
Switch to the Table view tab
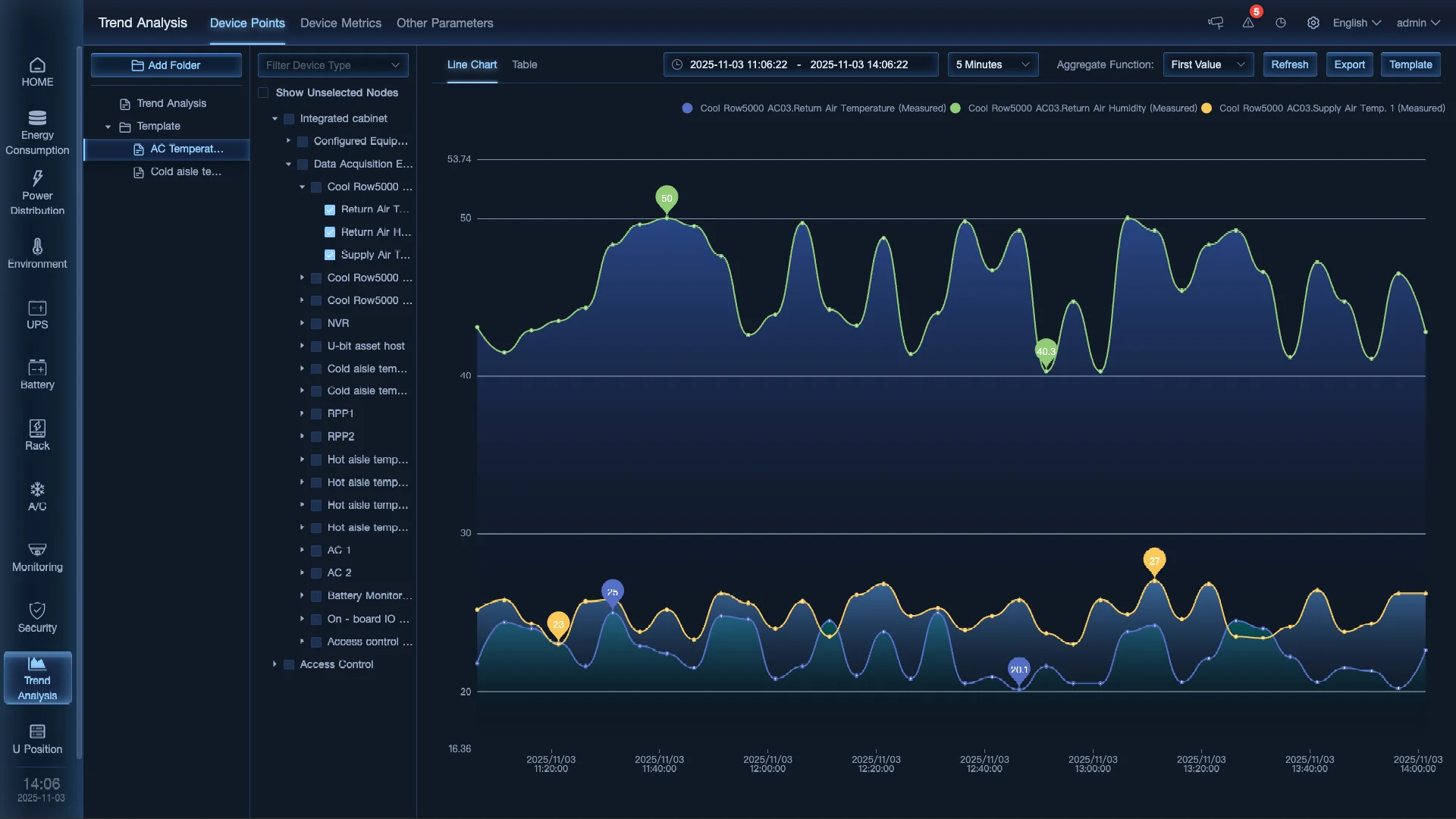(524, 64)
